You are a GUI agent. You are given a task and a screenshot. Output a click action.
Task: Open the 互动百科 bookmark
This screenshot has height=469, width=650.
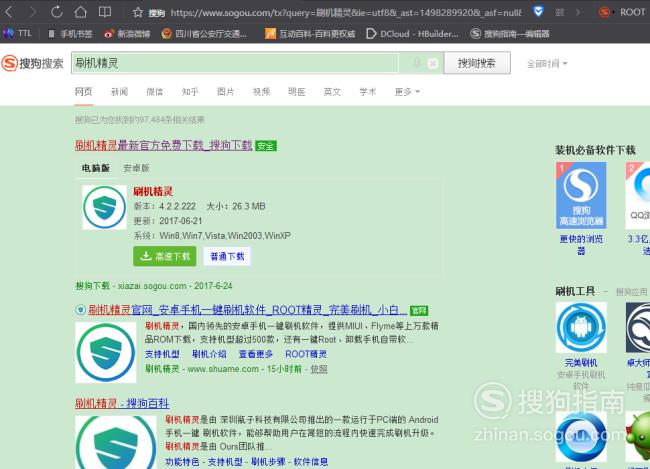[310, 34]
